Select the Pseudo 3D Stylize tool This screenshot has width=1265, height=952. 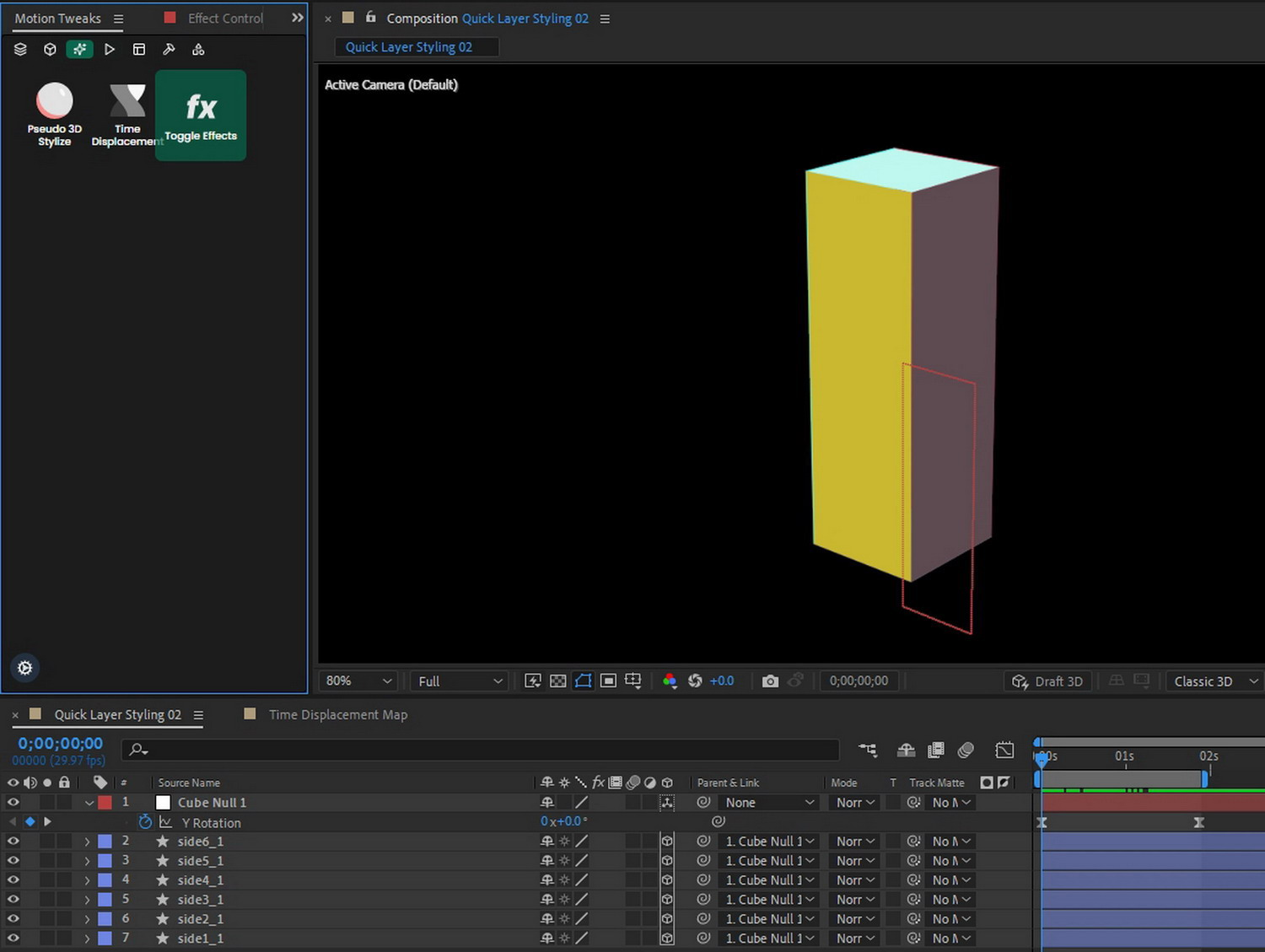coord(55,113)
